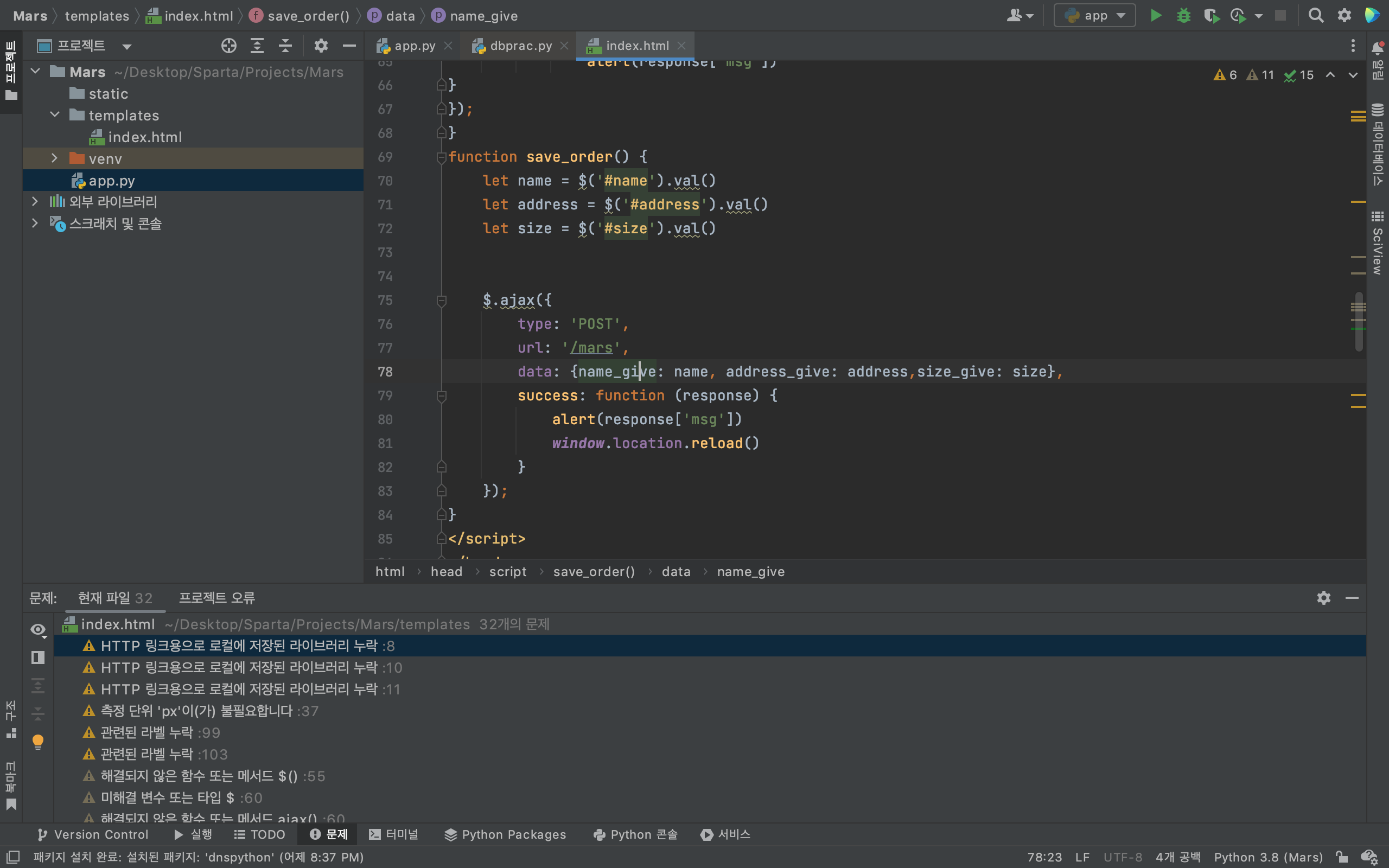
Task: Expand the venv folder
Action: tap(54, 158)
